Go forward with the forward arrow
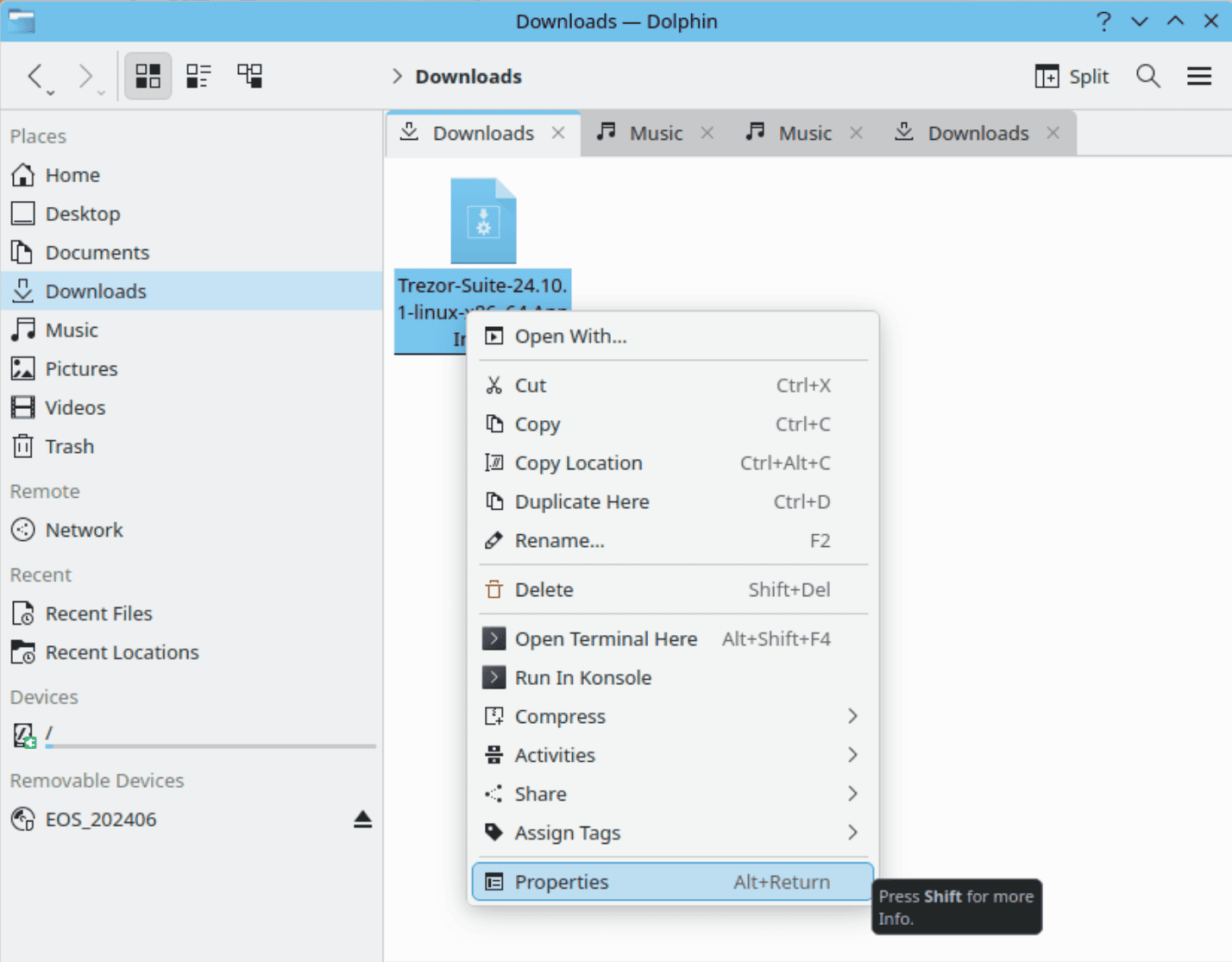This screenshot has height=962, width=1232. click(85, 76)
